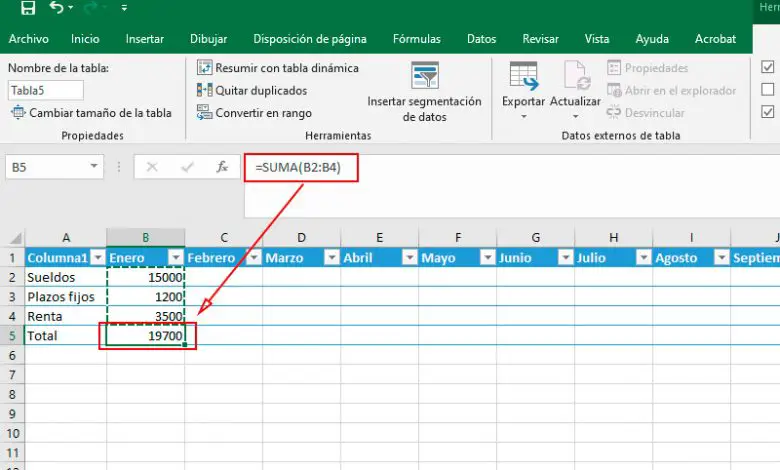Select row header 5

coord(12,336)
